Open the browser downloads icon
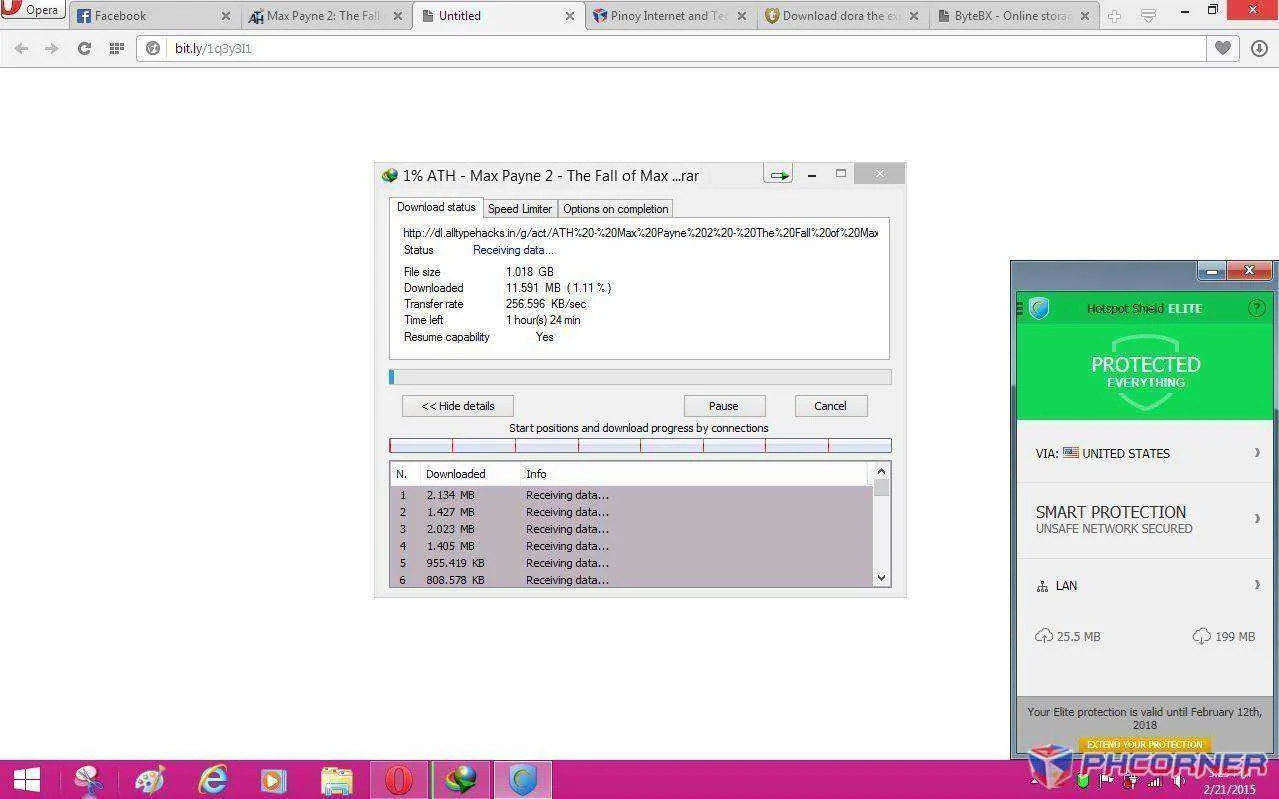 tap(1259, 48)
